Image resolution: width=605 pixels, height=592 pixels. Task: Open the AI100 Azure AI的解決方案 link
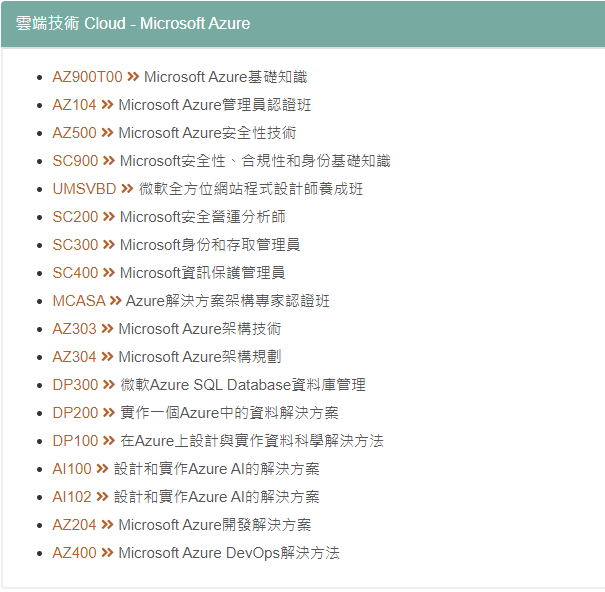(186, 469)
